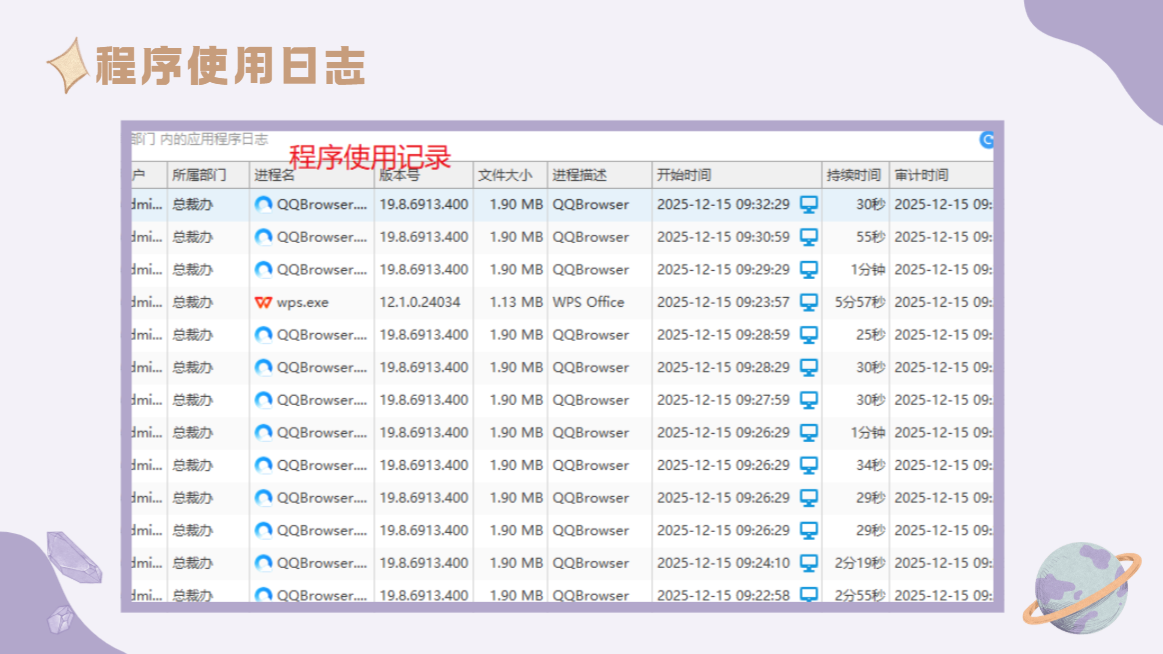Click the monitor icon in the 09:24:10 row
1163x654 pixels.
[x=808, y=564]
